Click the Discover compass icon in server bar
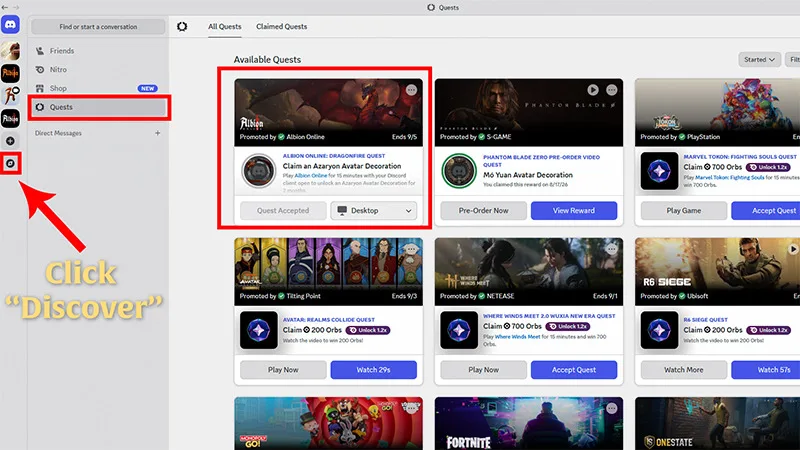The width and height of the screenshot is (800, 450). [10, 163]
